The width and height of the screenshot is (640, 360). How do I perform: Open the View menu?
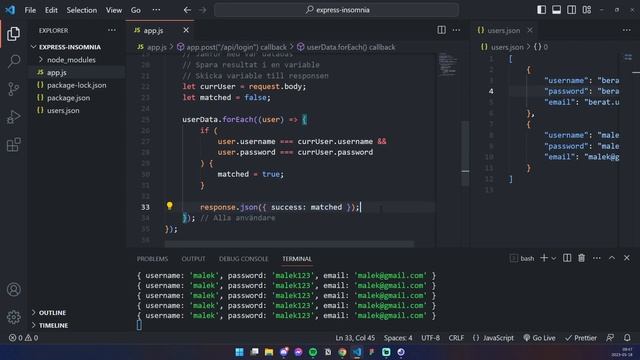click(113, 10)
